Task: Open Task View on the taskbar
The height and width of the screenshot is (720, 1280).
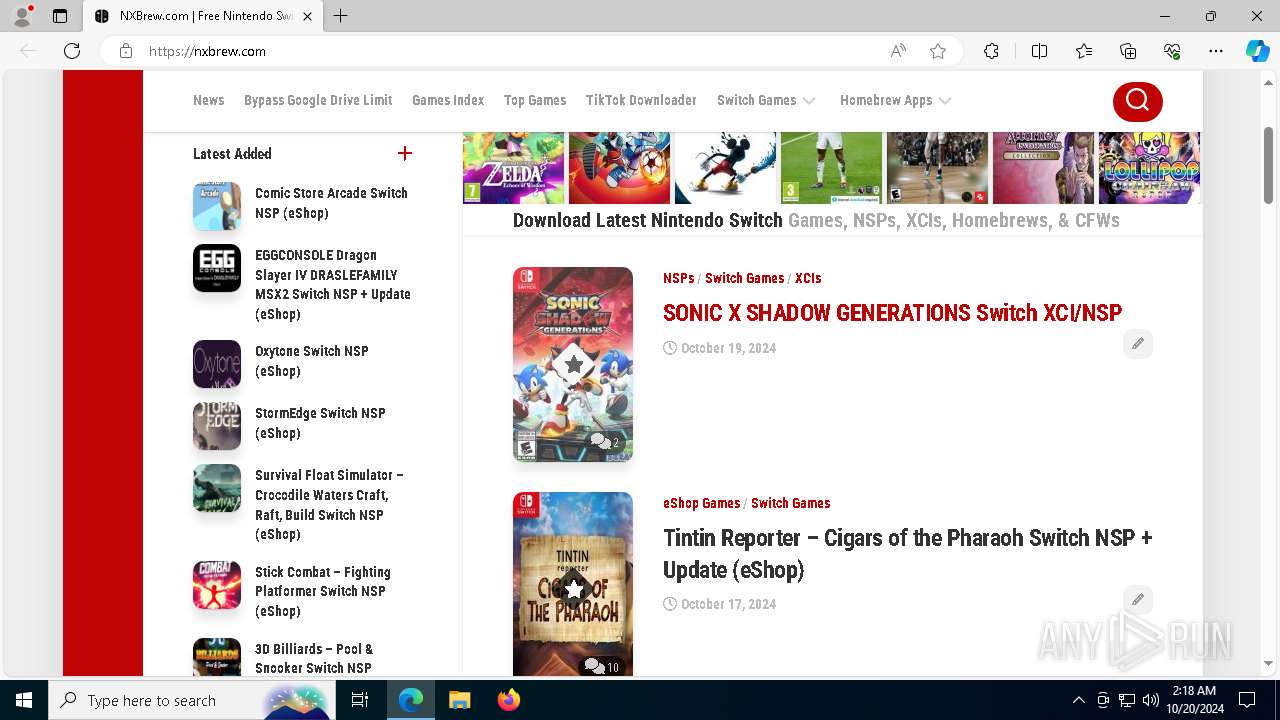Action: pos(361,700)
